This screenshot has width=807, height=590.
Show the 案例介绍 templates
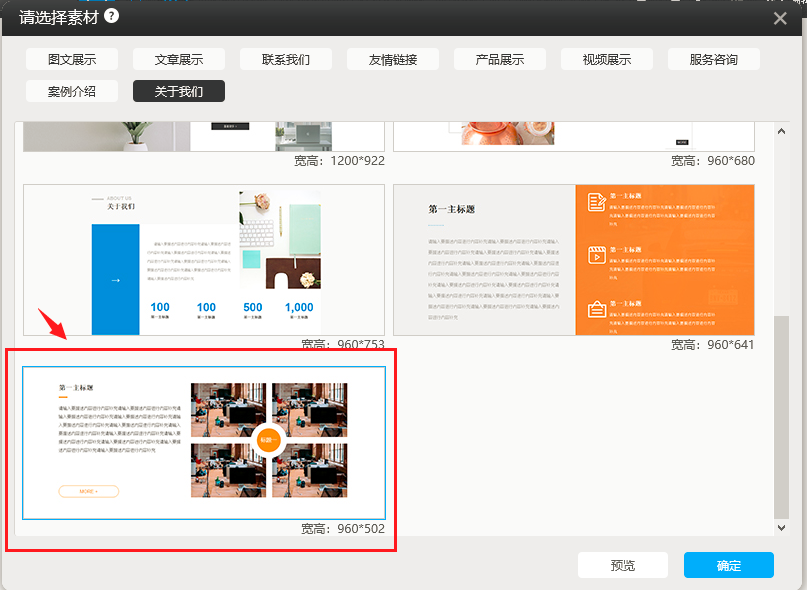pos(72,91)
